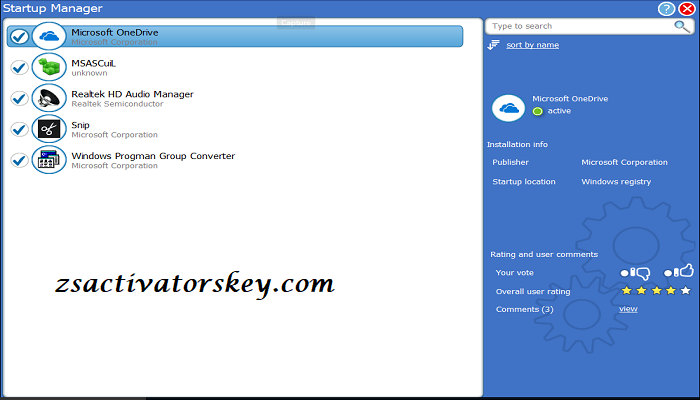
Task: Select the MSASCuiL entry name
Action: click(93, 63)
